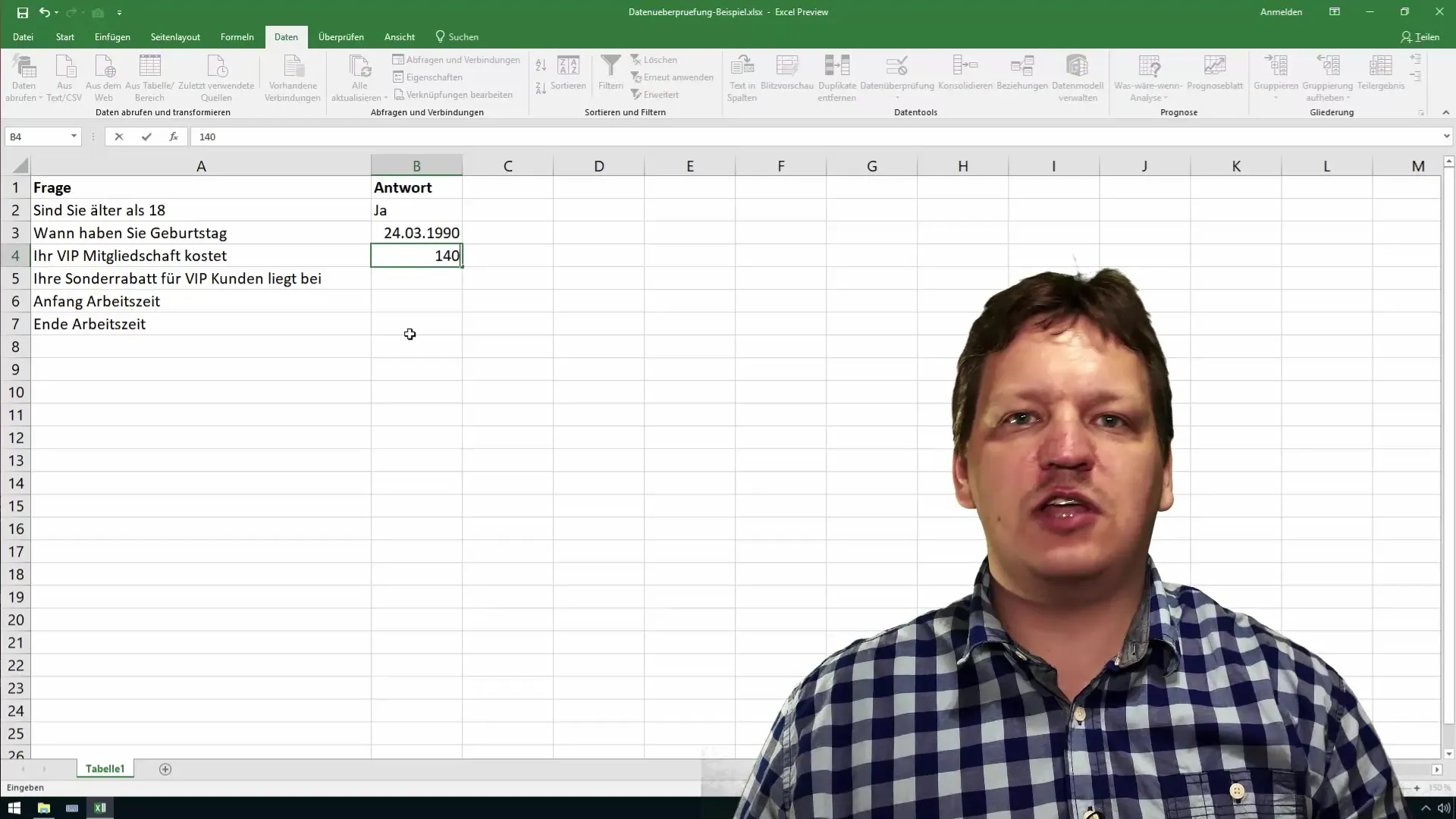Collapse the ribbon with the chevron

click(x=1446, y=112)
